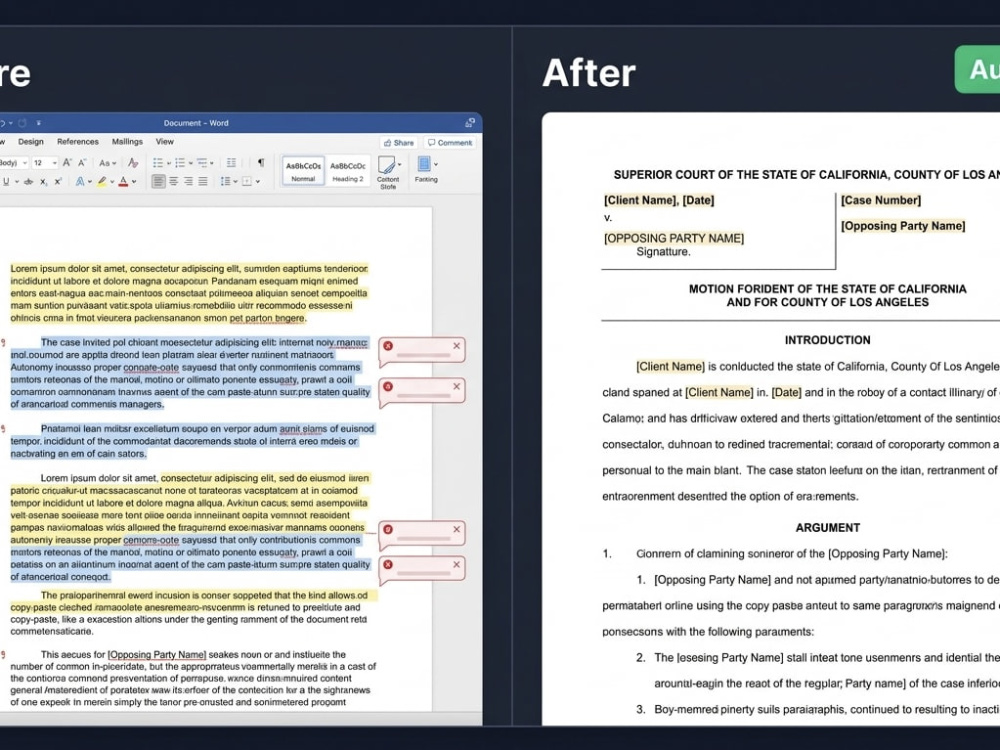
Task: Click the indent icon before the pilcrow
Action: click(x=232, y=163)
